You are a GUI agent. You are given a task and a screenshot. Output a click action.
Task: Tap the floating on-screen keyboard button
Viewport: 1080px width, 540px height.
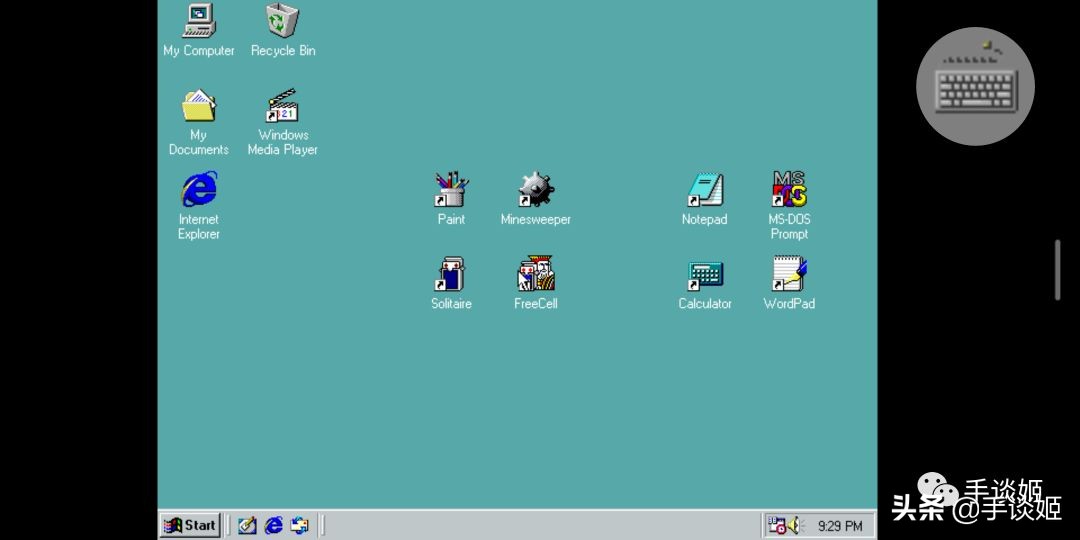(975, 86)
